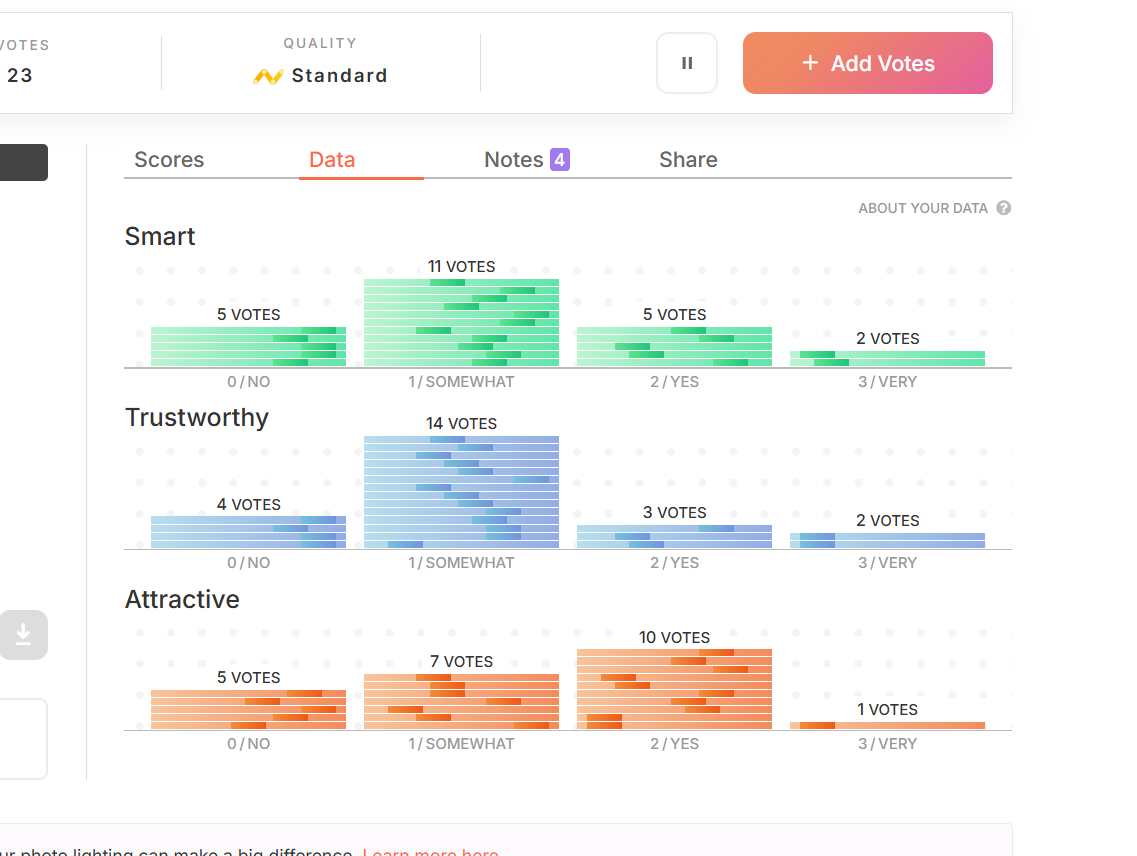Select the Trustworthy 14 votes Somewhat bar
The image size is (1137, 856).
coord(461,492)
